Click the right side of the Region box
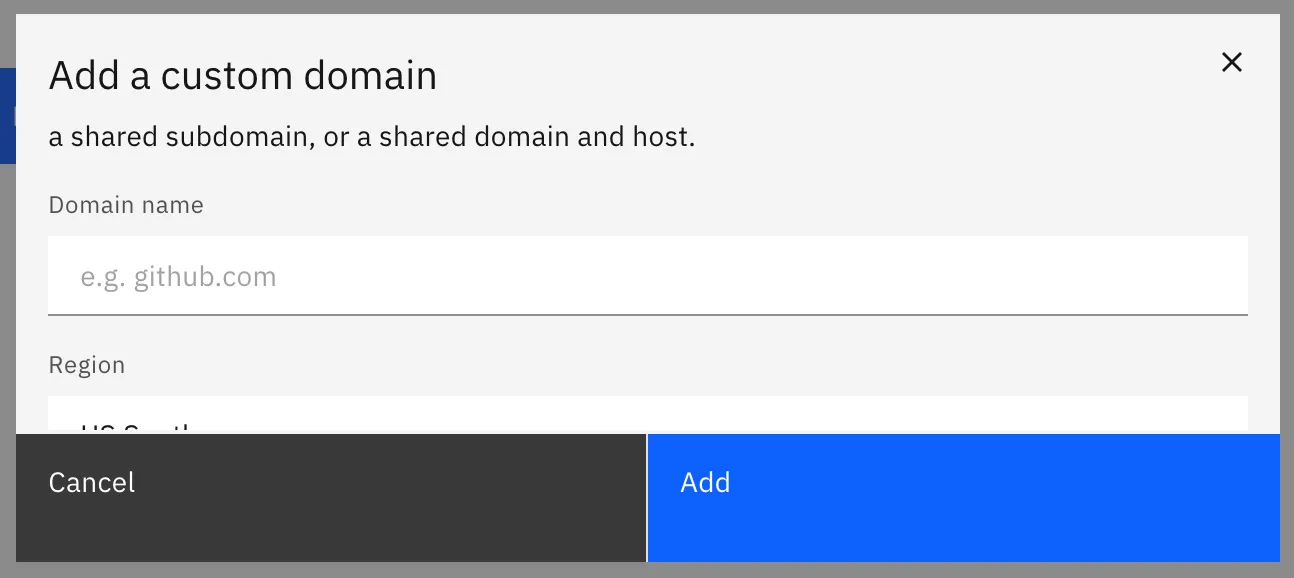The width and height of the screenshot is (1294, 578). click(x=1200, y=416)
